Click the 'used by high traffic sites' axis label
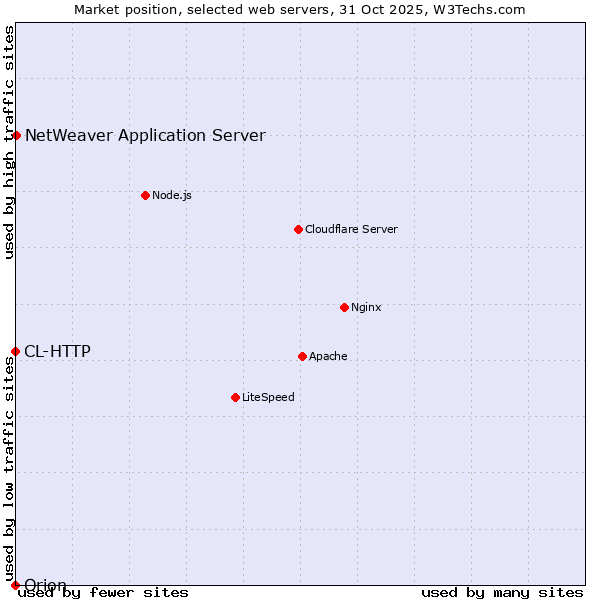600x600 pixels. 9,142
